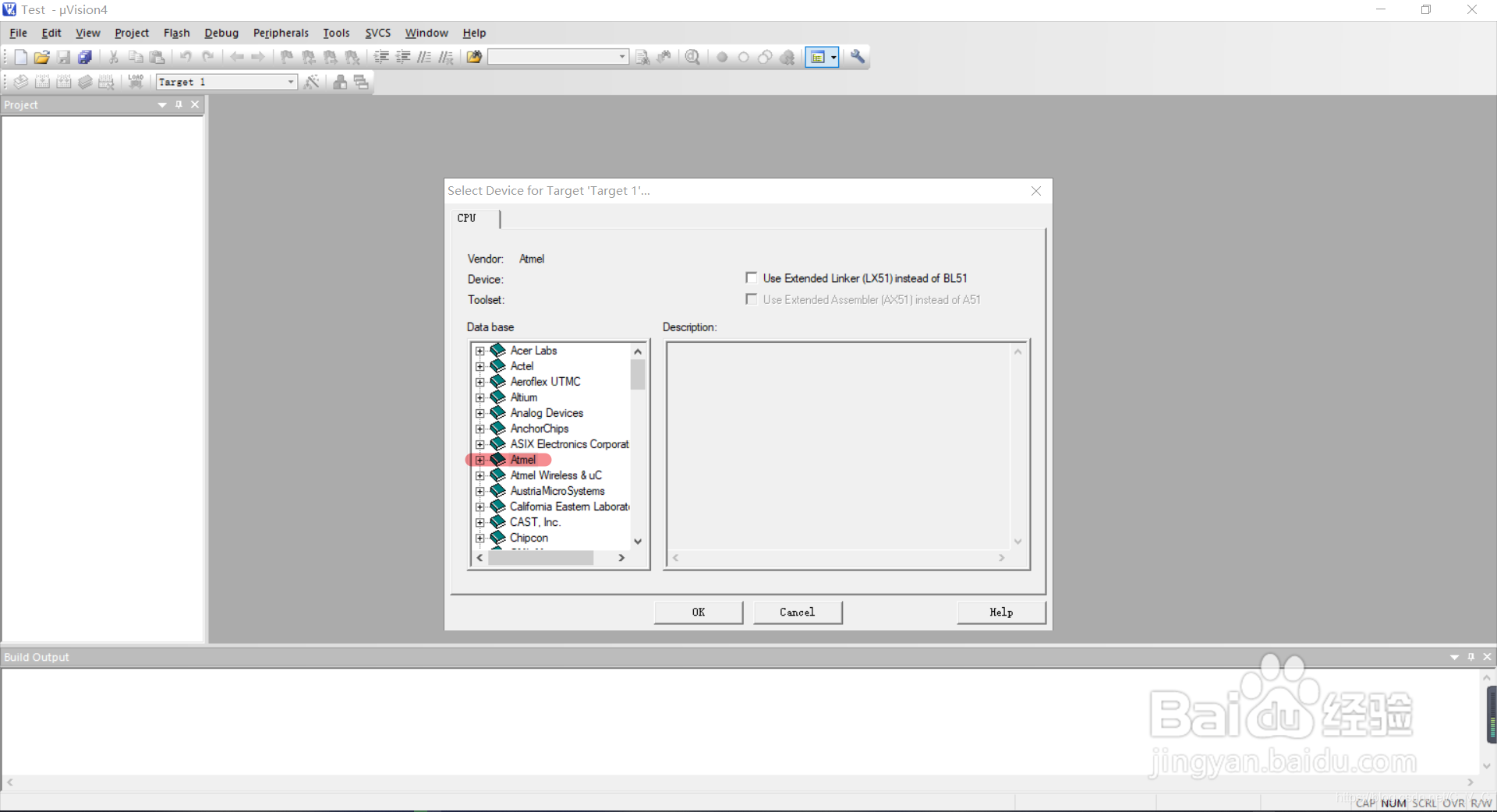This screenshot has width=1497, height=812.
Task: Open the Peripherals menu
Action: (281, 33)
